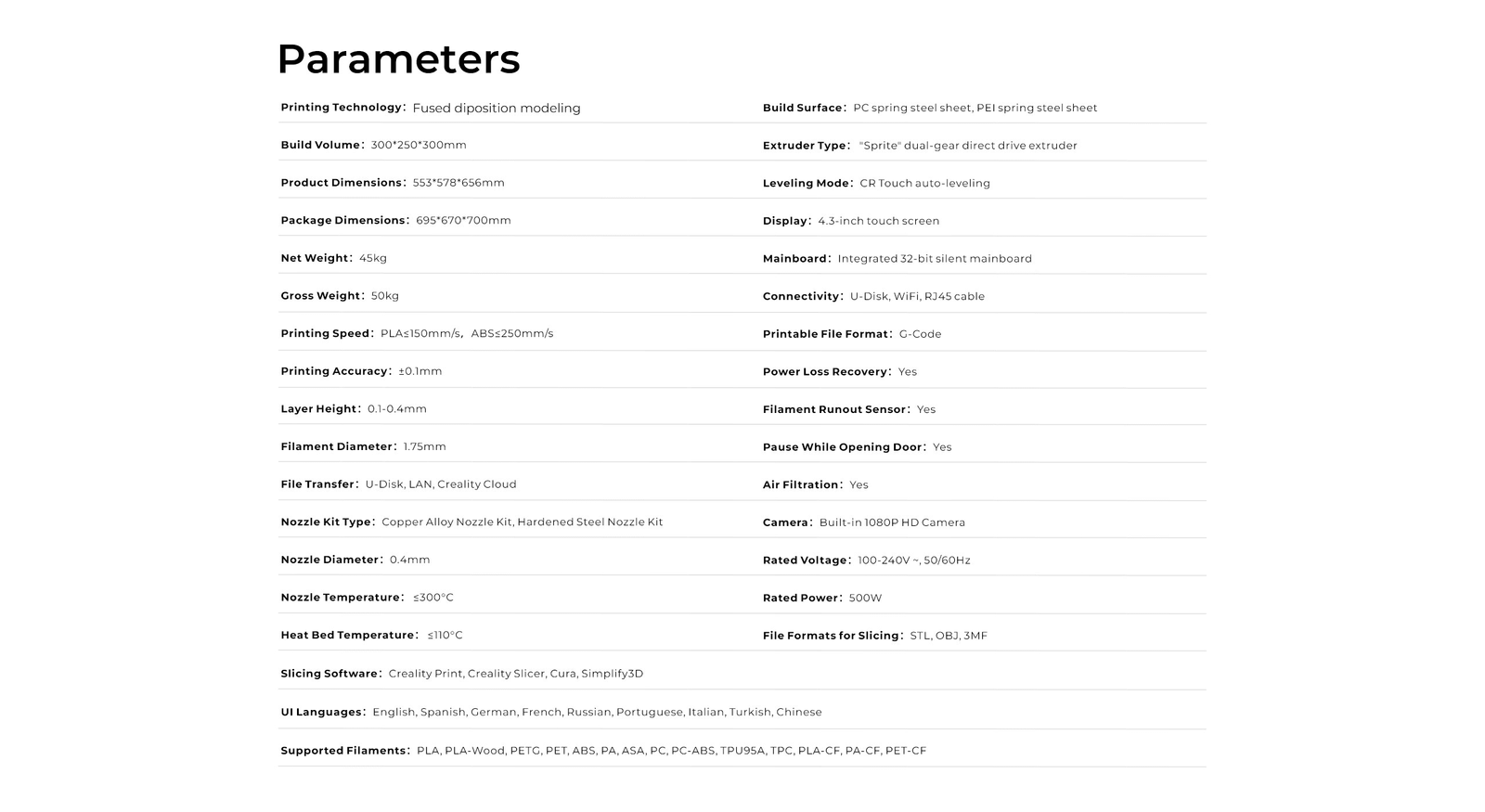Select the Build Volume value 300*250*300mm
Image resolution: width=1485 pixels, height=812 pixels.
[419, 145]
